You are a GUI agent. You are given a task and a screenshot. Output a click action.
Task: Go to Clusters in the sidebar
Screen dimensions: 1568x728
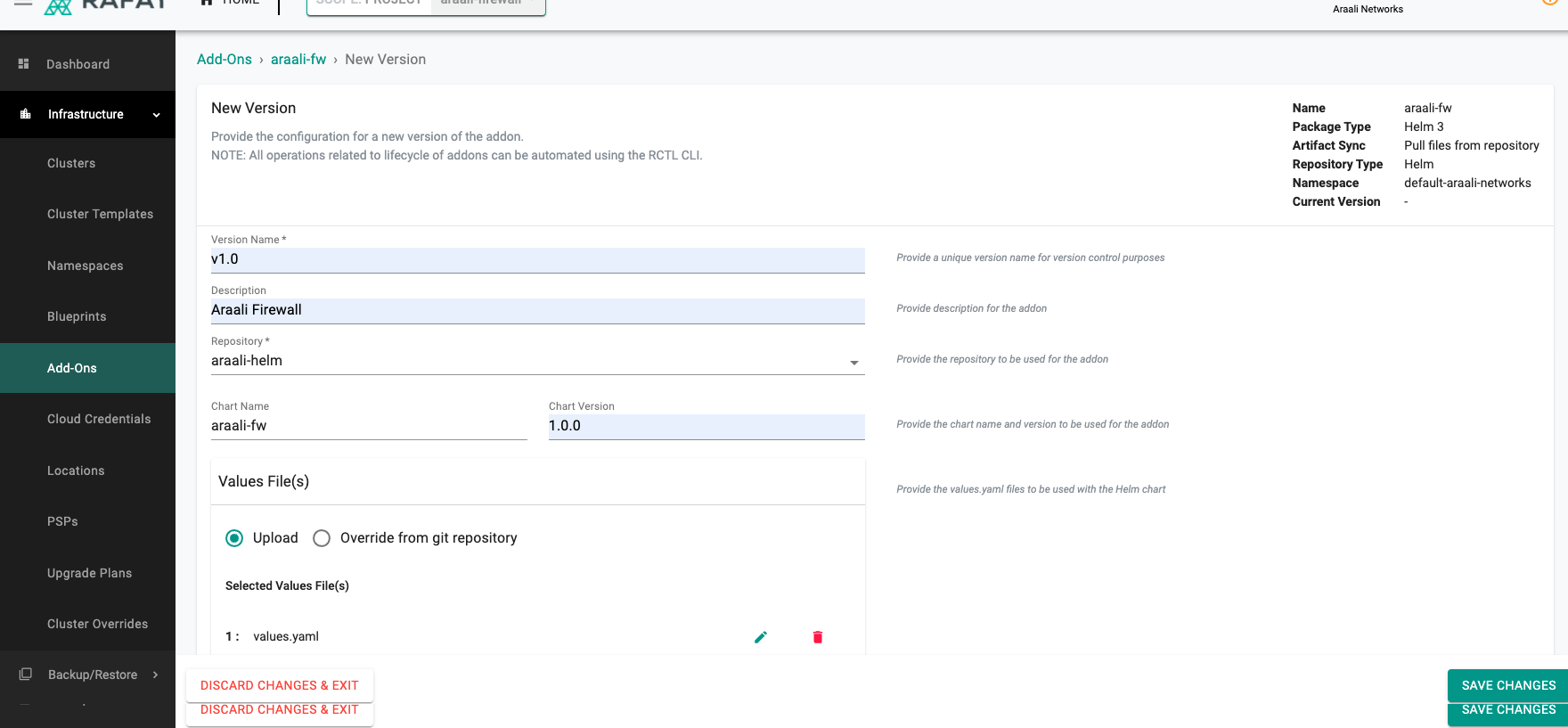[71, 163]
